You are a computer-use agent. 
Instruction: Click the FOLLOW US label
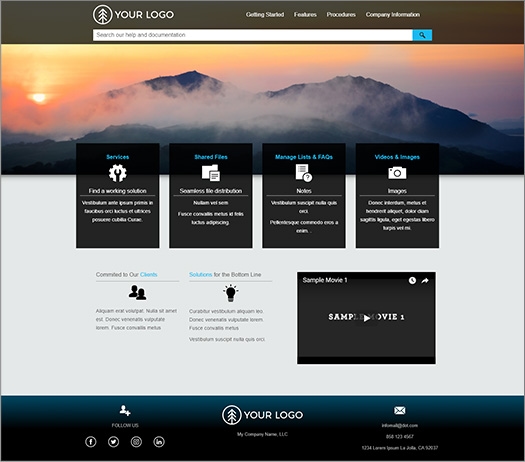click(125, 425)
